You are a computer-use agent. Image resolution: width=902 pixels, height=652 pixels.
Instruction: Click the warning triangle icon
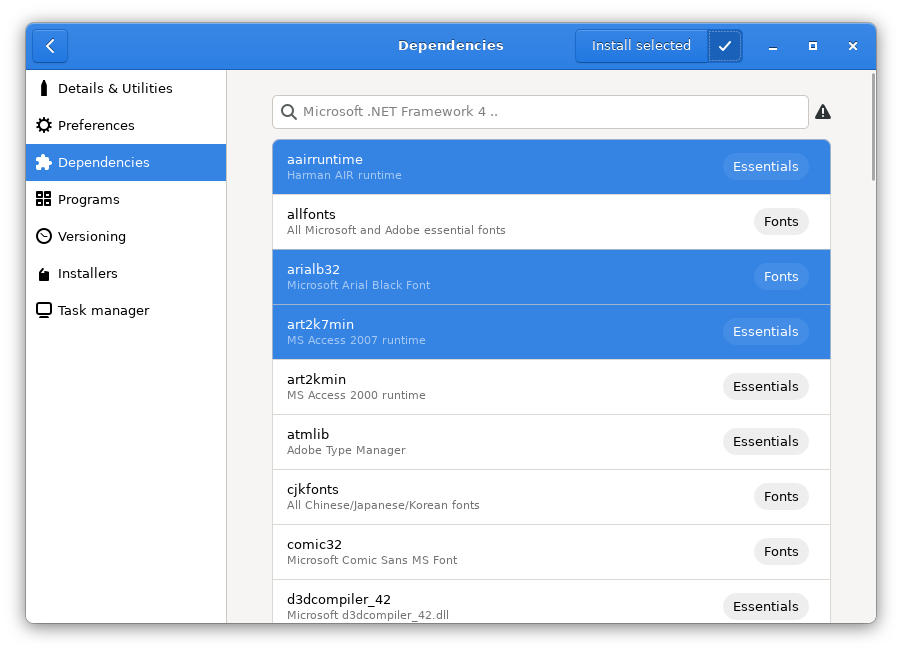click(823, 112)
